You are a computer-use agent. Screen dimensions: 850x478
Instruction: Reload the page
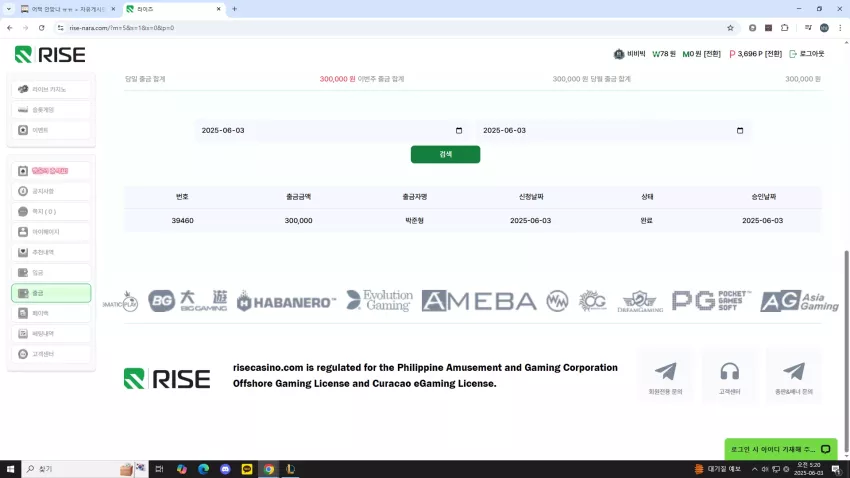pyautogui.click(x=41, y=28)
